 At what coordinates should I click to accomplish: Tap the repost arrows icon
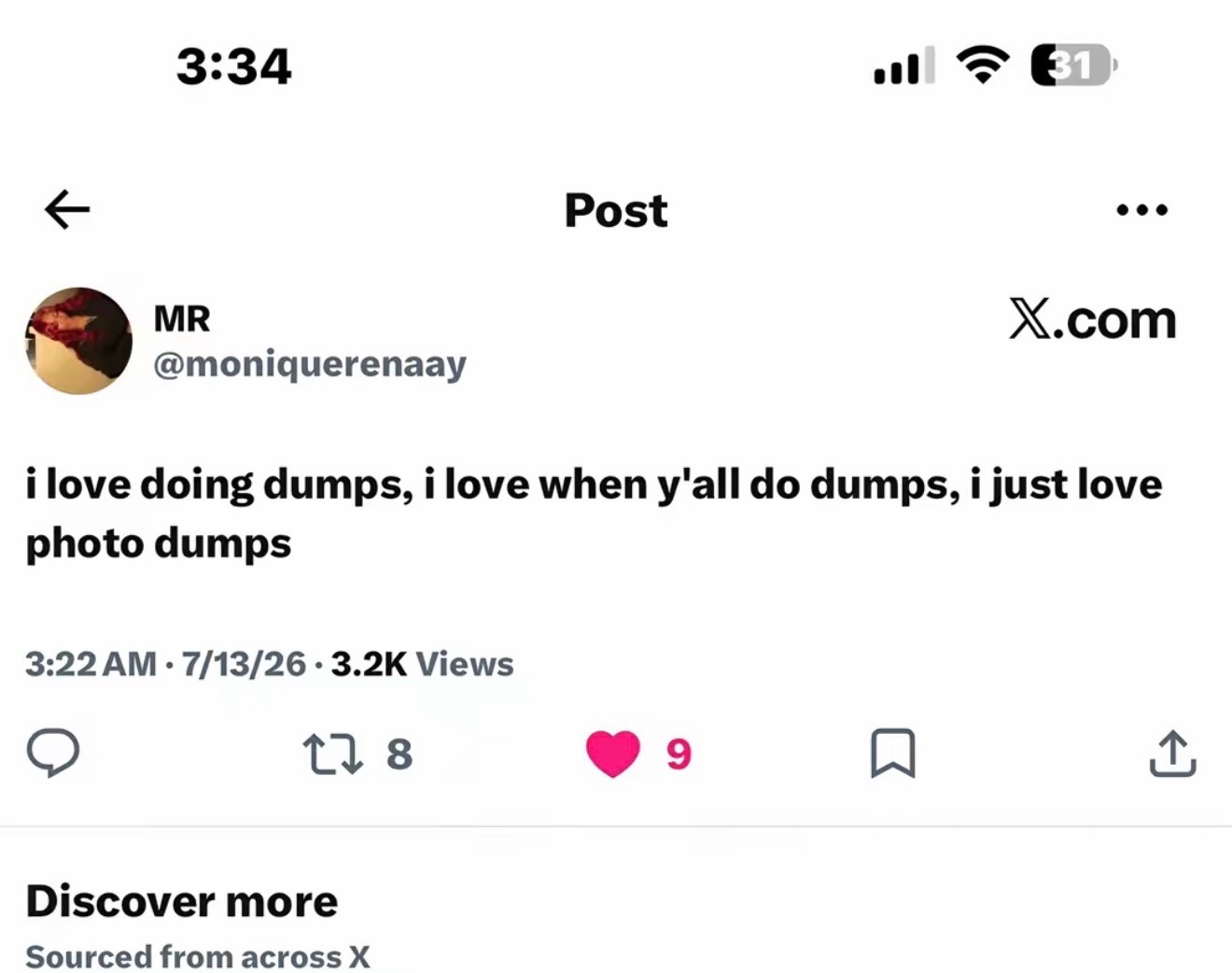click(333, 754)
